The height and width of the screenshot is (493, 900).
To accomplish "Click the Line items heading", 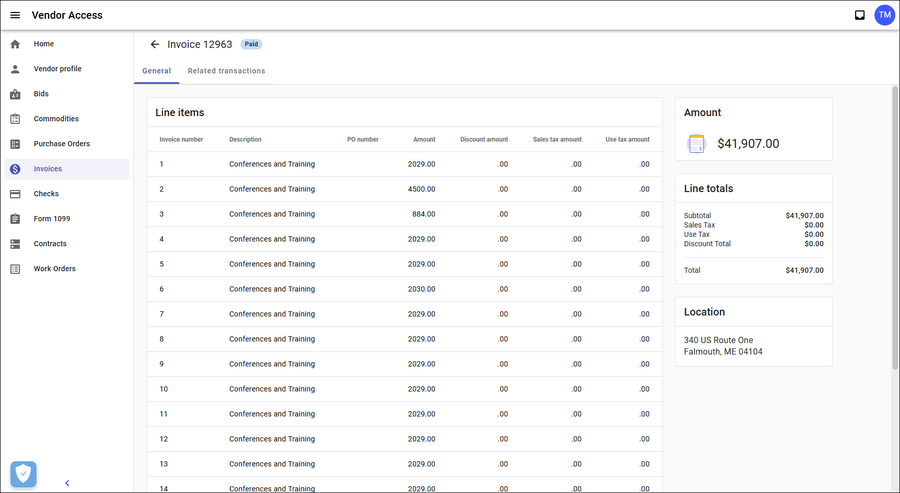I will pos(180,112).
